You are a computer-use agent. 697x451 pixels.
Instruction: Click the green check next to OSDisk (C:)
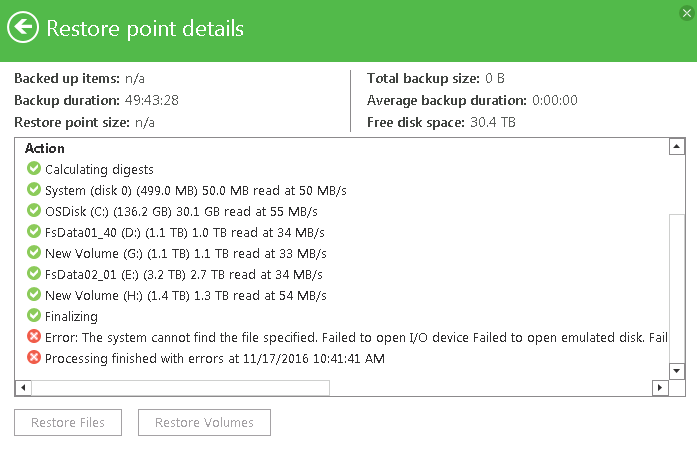[34, 210]
